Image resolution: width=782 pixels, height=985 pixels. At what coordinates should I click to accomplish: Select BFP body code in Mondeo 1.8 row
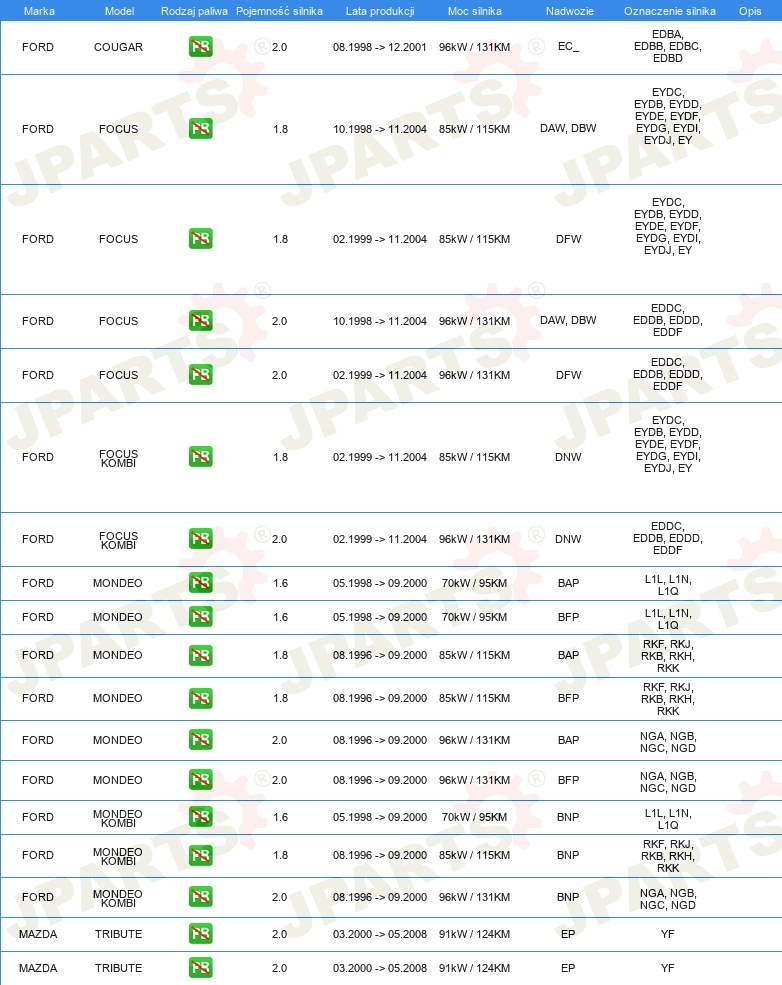[568, 698]
